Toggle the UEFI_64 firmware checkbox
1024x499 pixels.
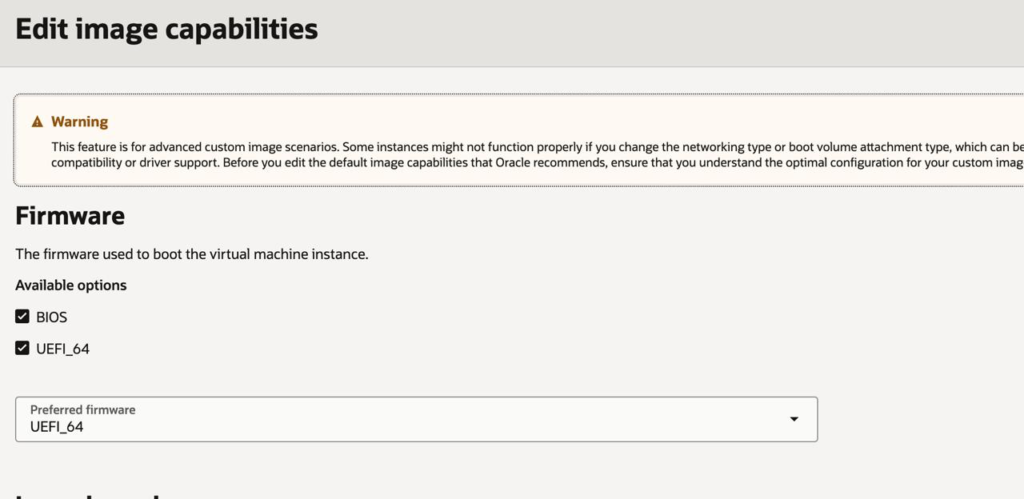[23, 349]
